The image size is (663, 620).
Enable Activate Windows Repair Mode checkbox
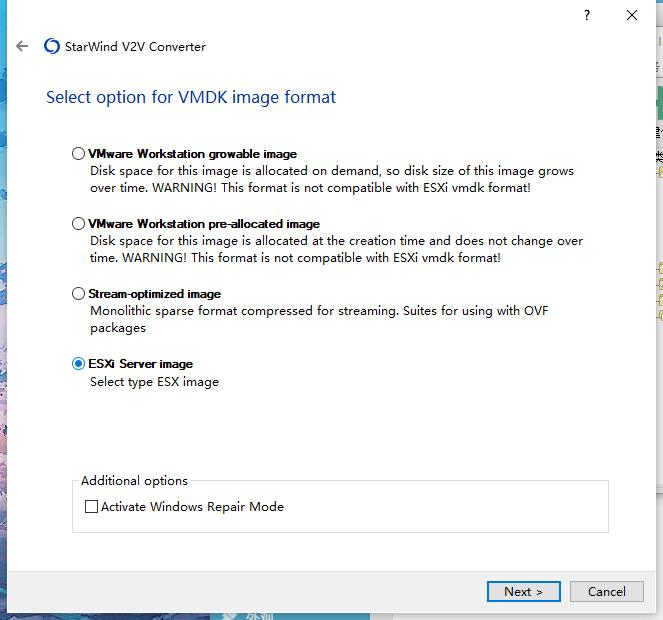pyautogui.click(x=91, y=506)
